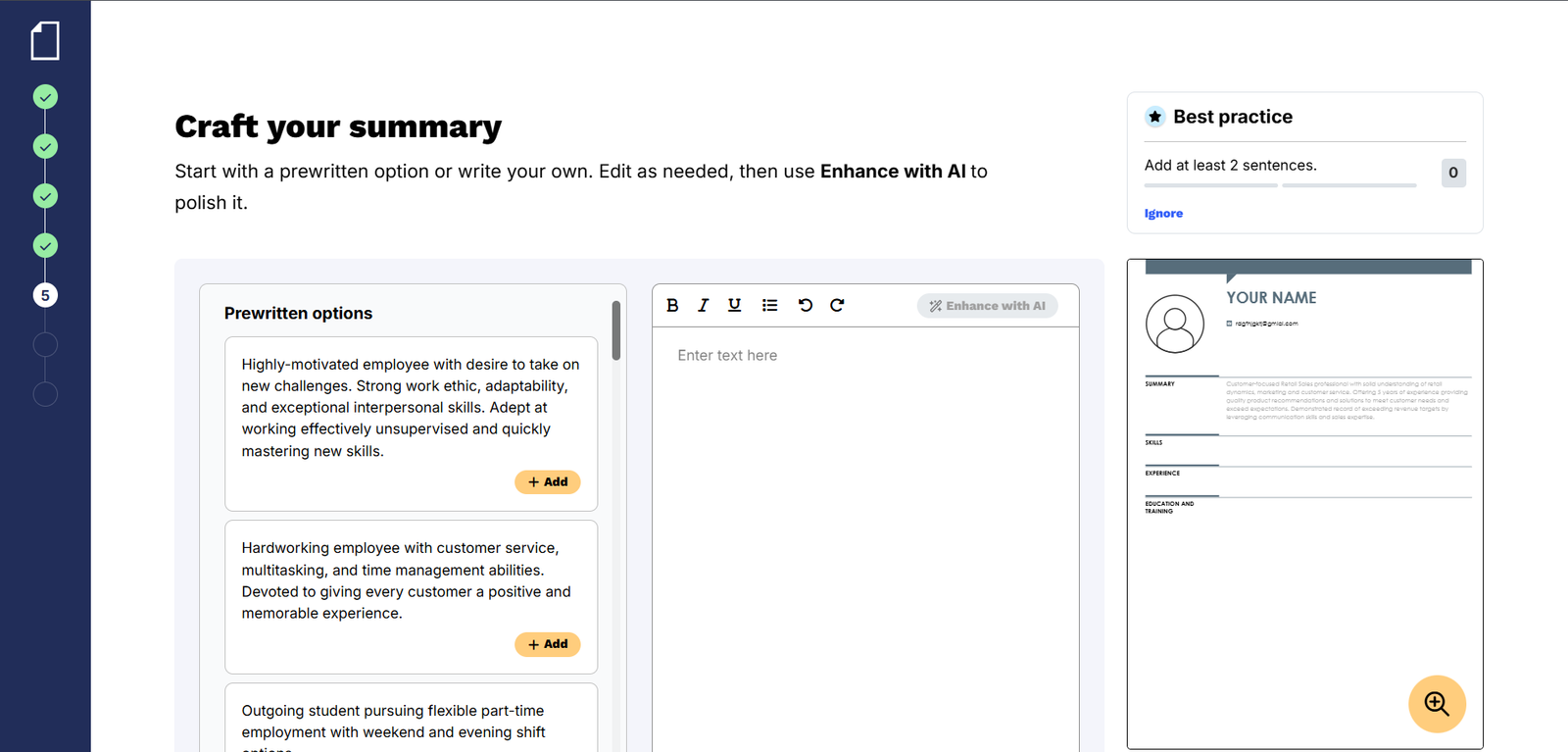Undo the last edit

[806, 306]
